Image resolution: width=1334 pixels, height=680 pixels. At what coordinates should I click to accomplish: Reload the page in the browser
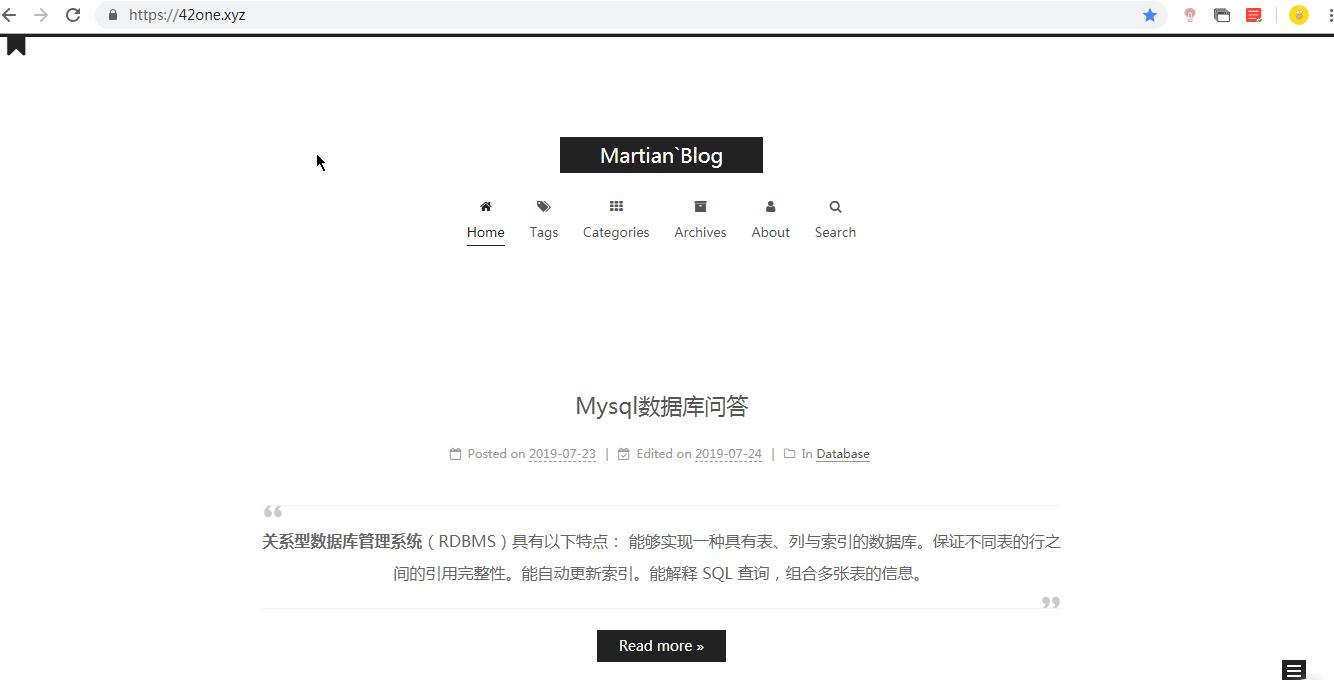pos(71,15)
